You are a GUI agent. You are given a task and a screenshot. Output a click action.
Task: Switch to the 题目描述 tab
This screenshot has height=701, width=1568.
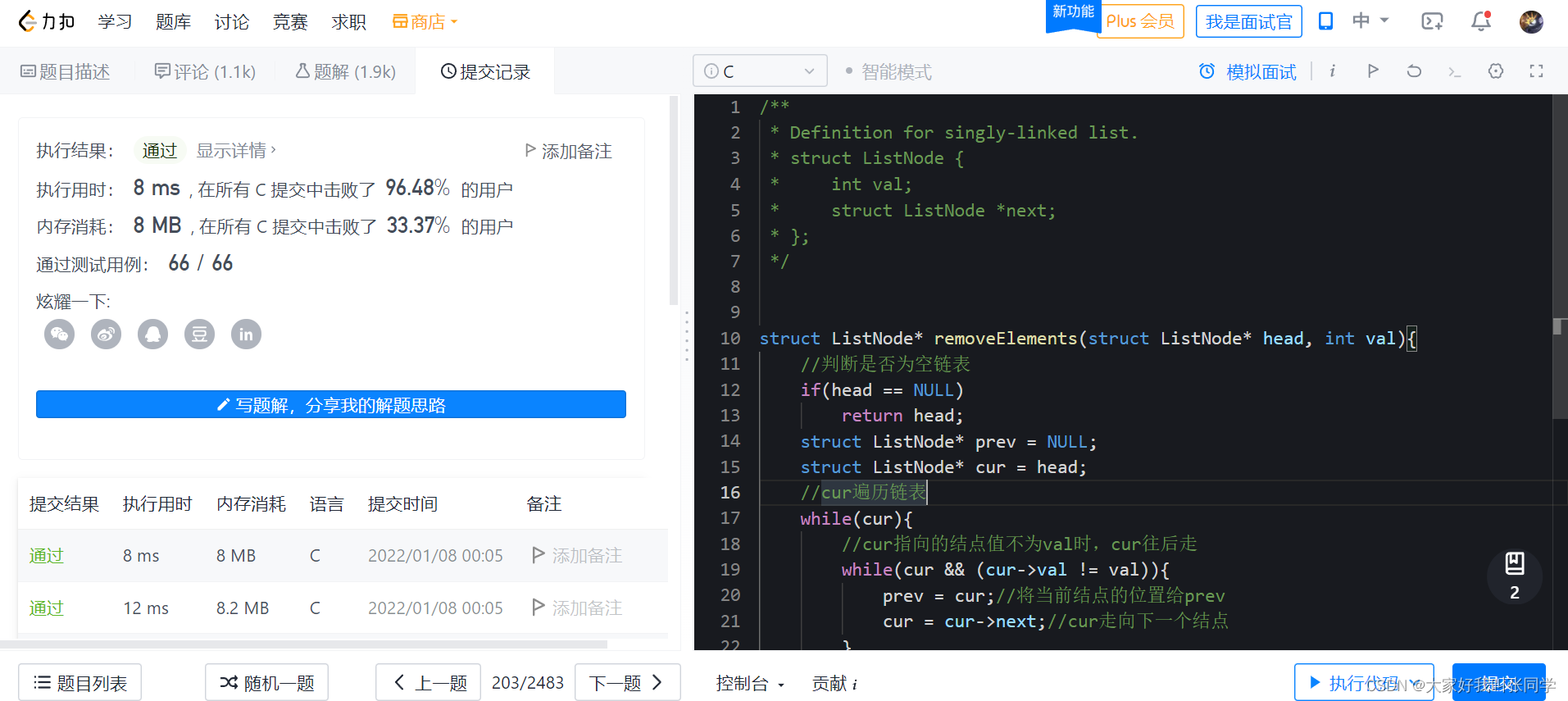click(x=65, y=72)
